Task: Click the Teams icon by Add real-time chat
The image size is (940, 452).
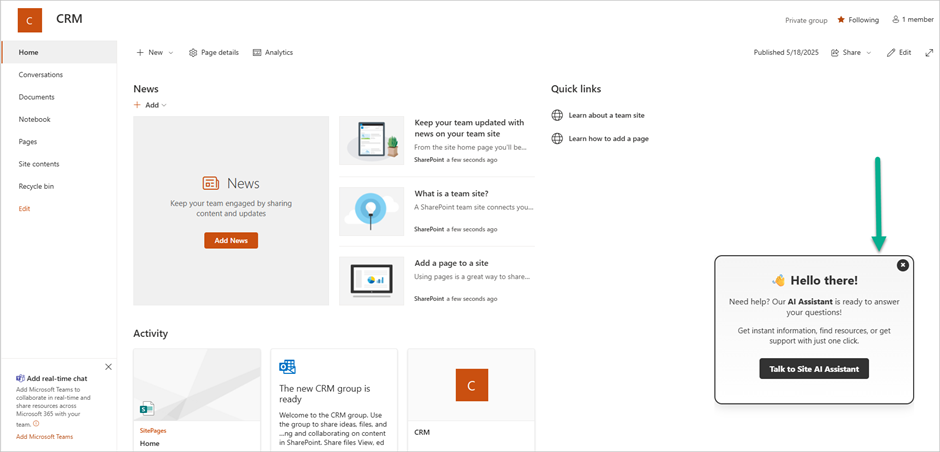Action: pyautogui.click(x=20, y=378)
